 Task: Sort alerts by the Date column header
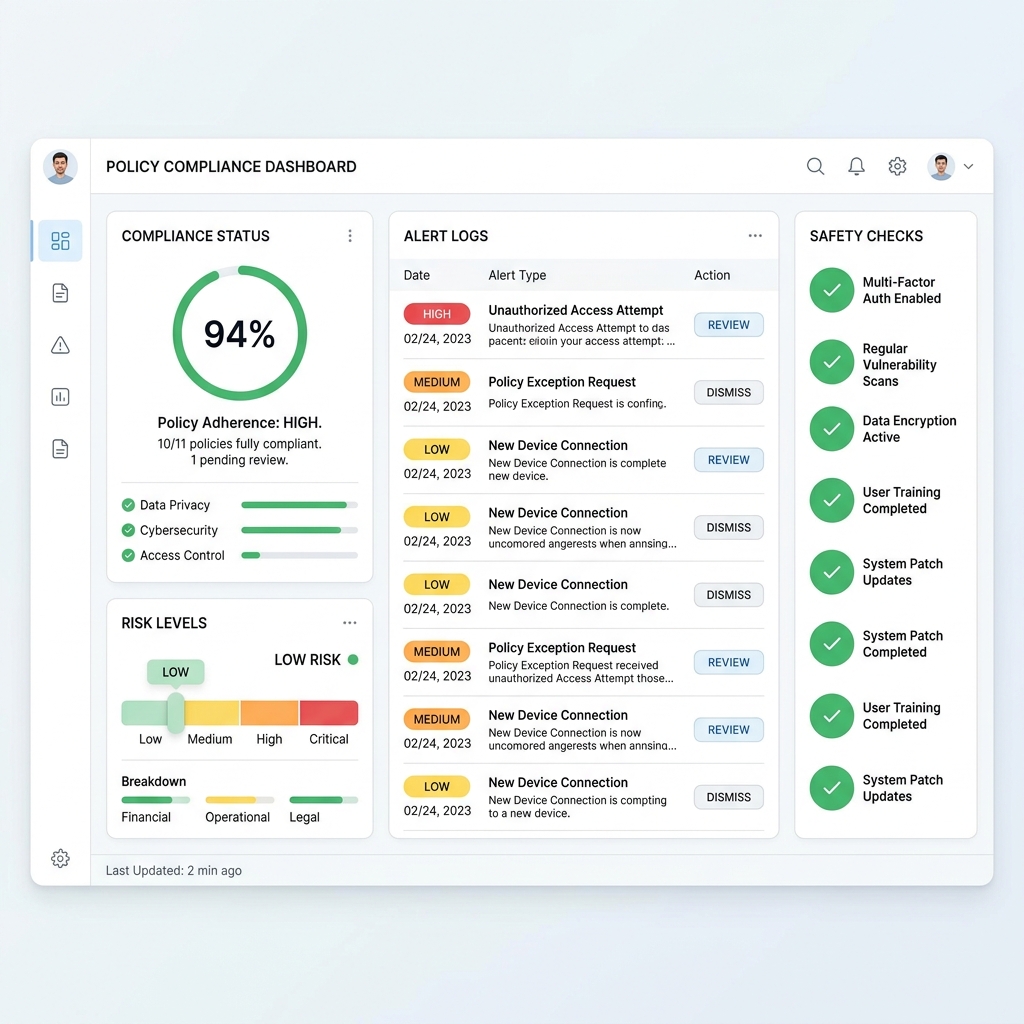pyautogui.click(x=417, y=276)
